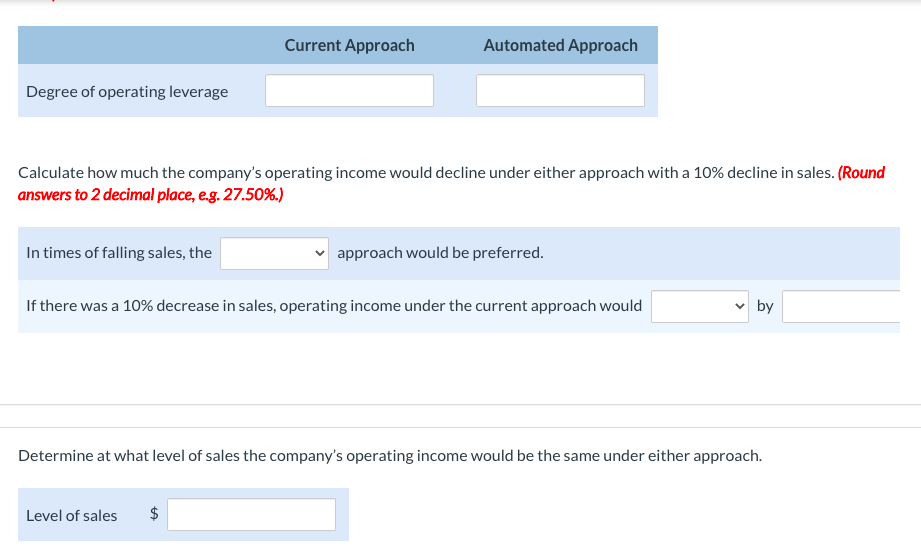Click the Automated Approach operating leverage input
921x560 pixels.
click(x=560, y=90)
